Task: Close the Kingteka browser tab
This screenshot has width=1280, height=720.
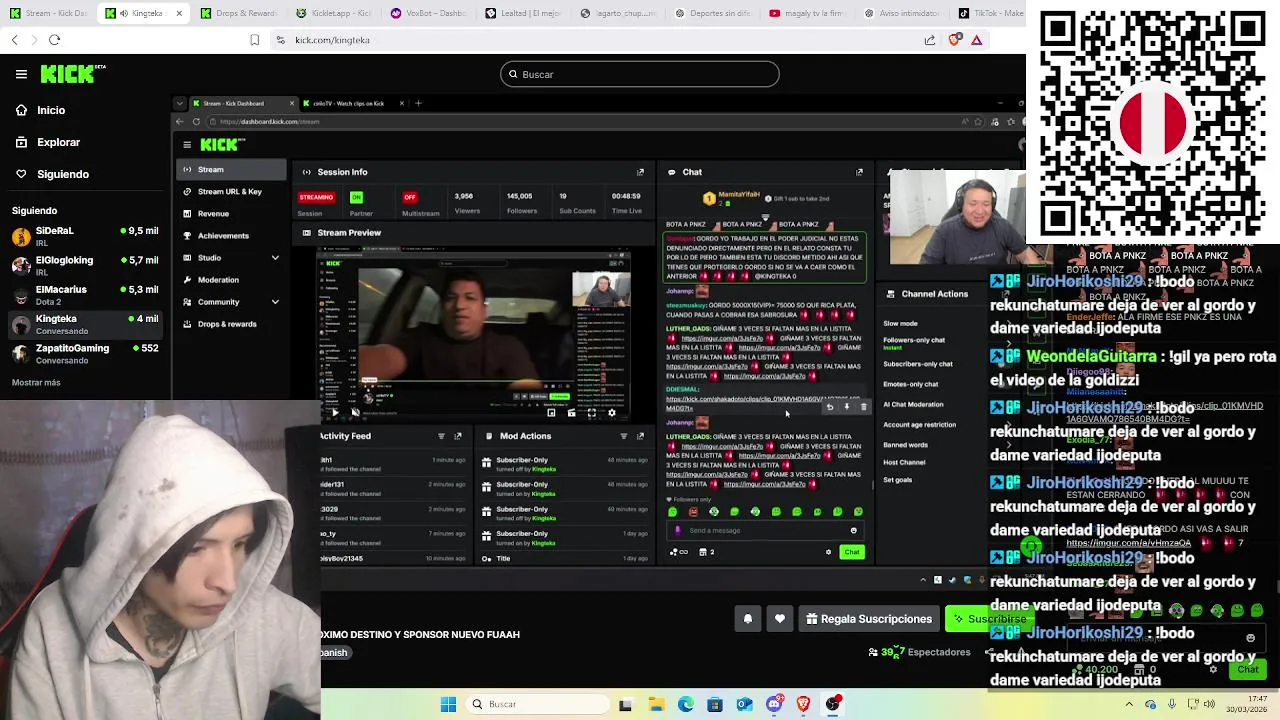Action: tap(179, 13)
